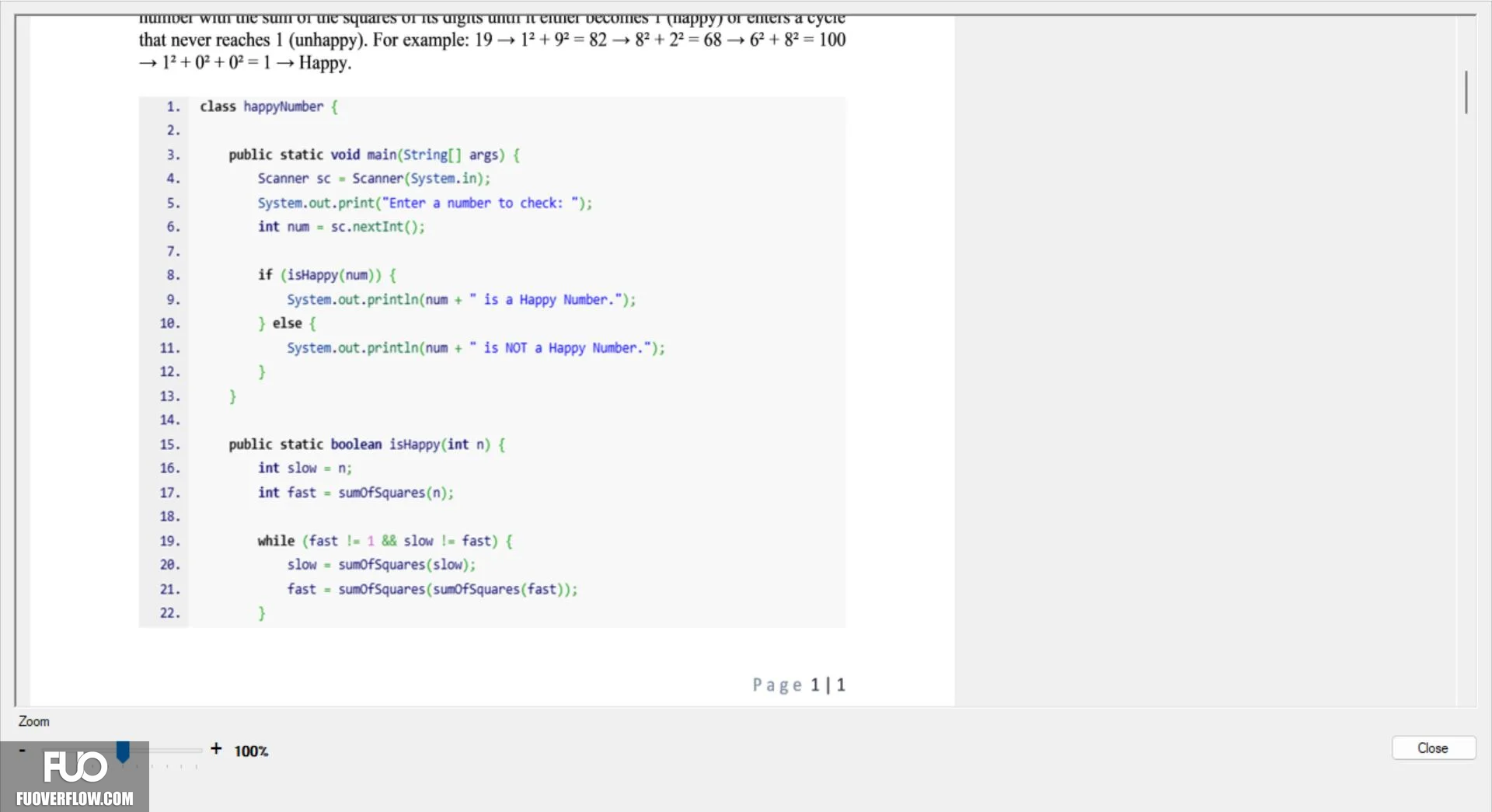The height and width of the screenshot is (812, 1492).
Task: Click line number "14." in the gutter
Action: 170,420
